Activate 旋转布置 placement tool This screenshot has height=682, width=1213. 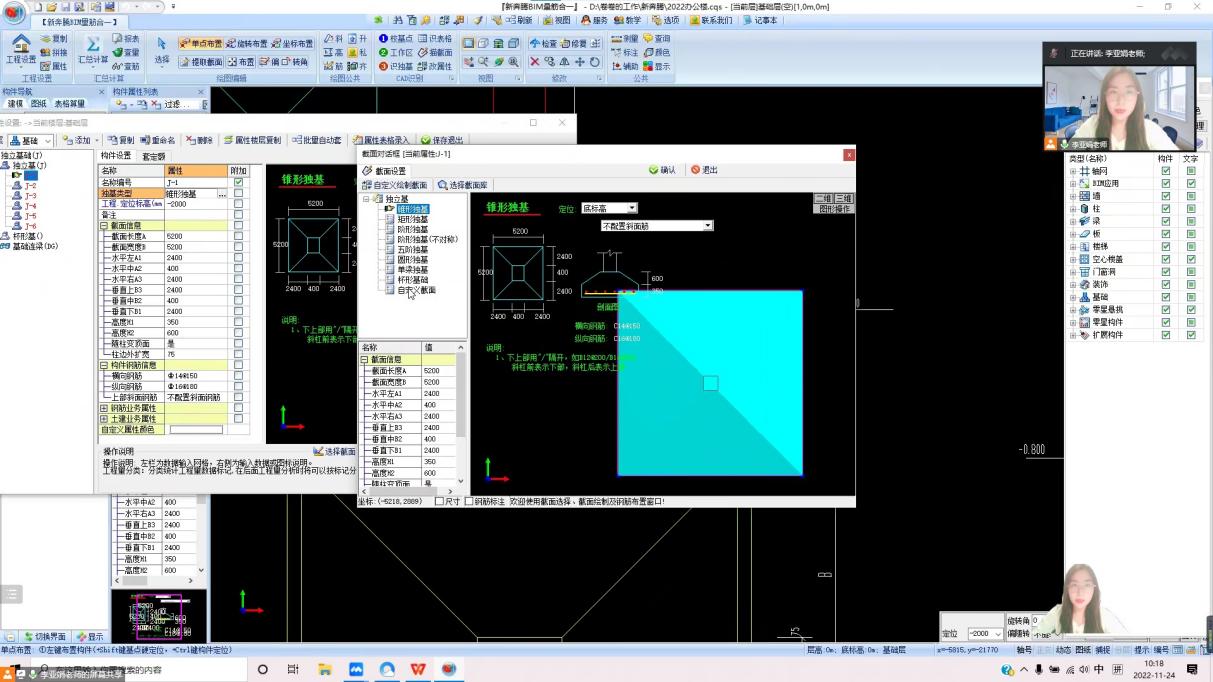pyautogui.click(x=246, y=43)
